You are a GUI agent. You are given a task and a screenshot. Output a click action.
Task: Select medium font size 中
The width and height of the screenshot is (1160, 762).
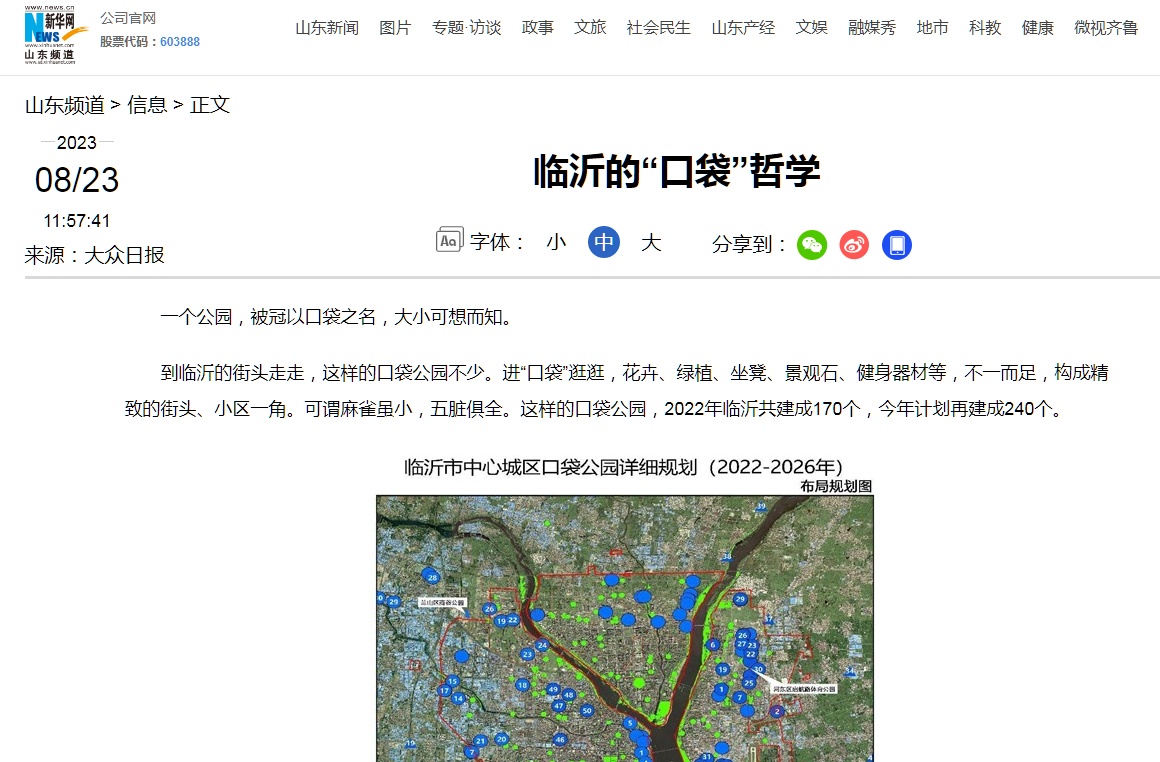tap(604, 242)
